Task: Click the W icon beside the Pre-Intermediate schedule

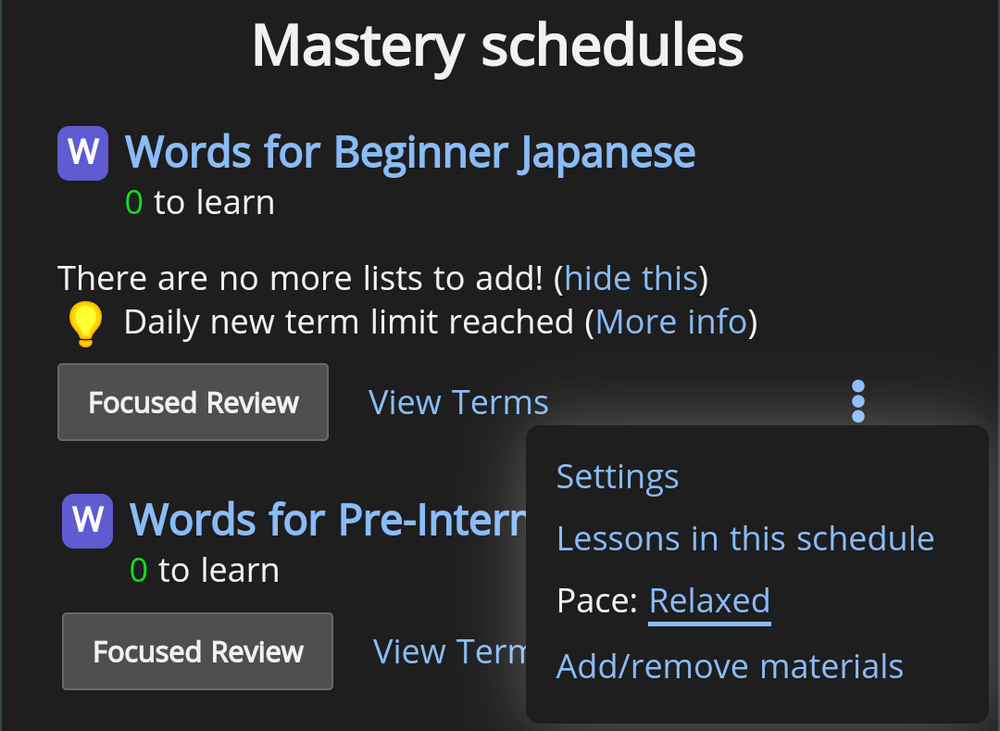Action: pos(88,521)
